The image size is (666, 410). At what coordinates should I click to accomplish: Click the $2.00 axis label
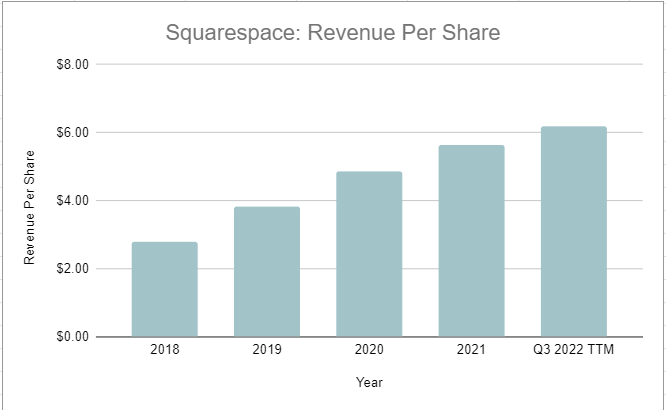(x=73, y=269)
